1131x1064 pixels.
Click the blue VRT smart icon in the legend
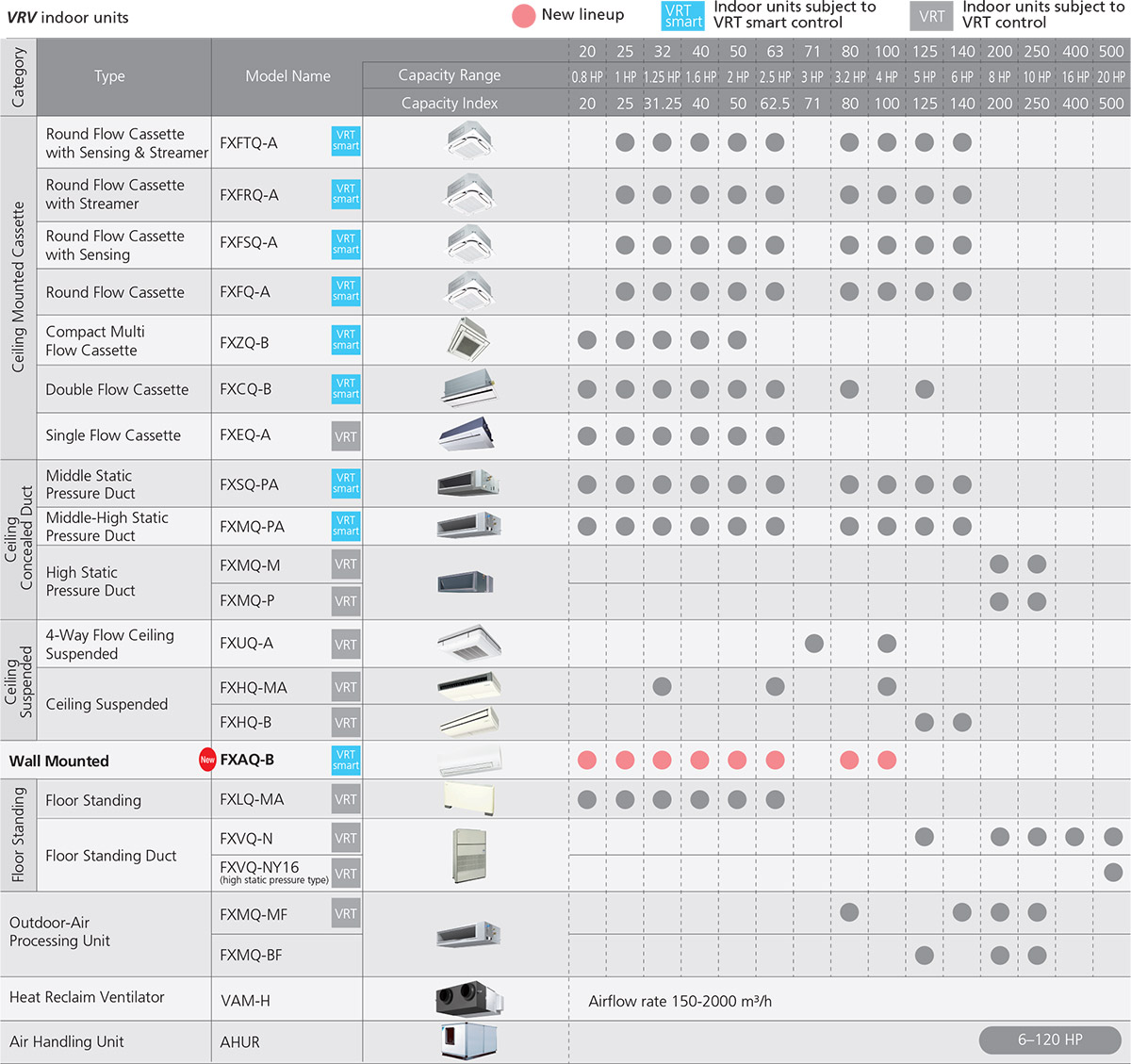click(683, 16)
